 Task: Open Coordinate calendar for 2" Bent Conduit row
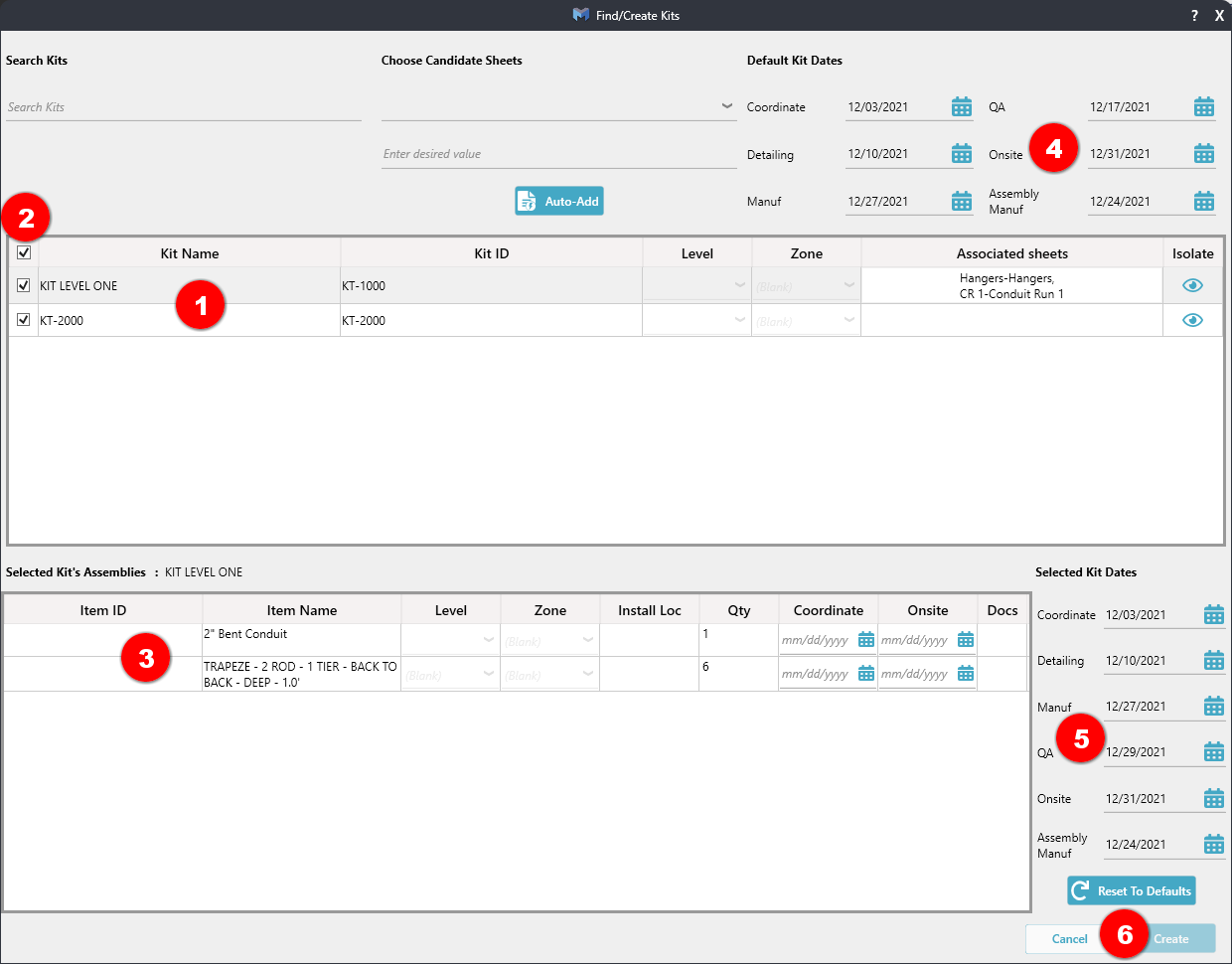tap(865, 640)
